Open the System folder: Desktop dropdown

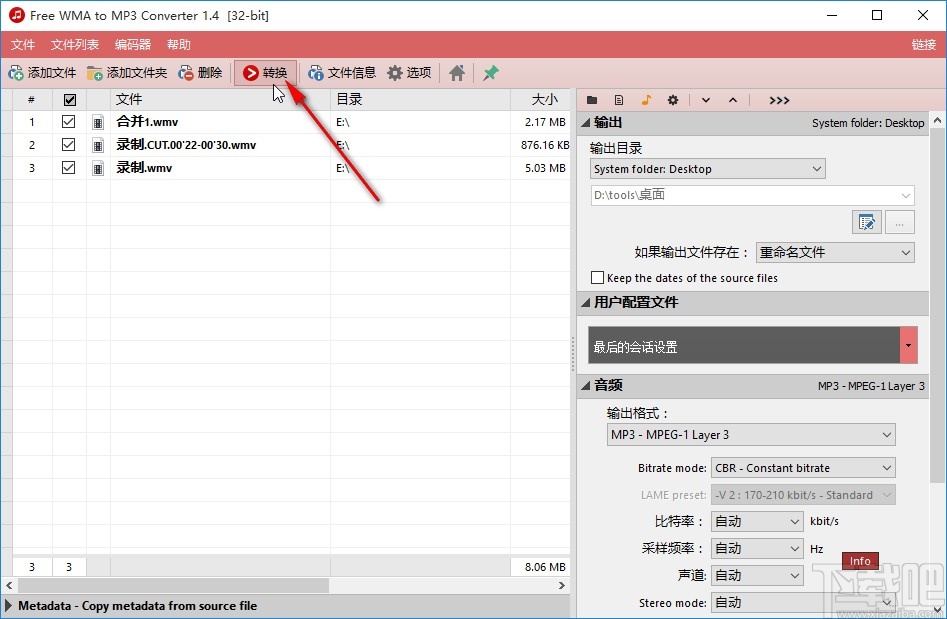coord(707,168)
